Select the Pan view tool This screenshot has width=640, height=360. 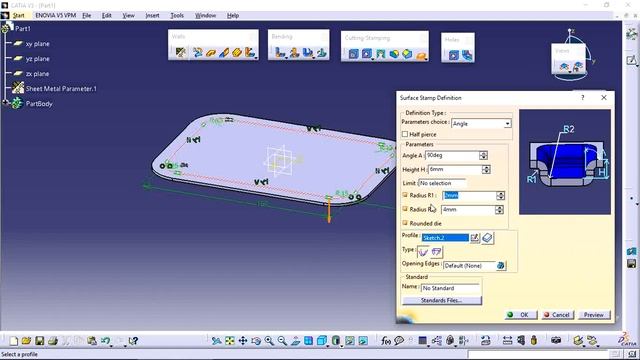point(242,340)
